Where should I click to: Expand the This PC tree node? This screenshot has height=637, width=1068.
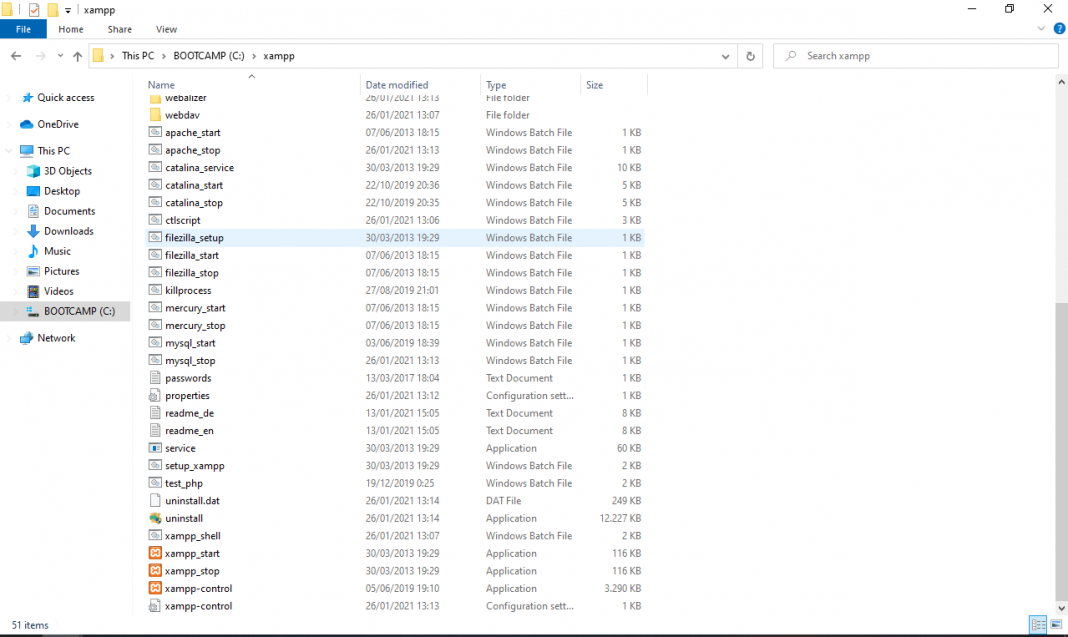9,151
